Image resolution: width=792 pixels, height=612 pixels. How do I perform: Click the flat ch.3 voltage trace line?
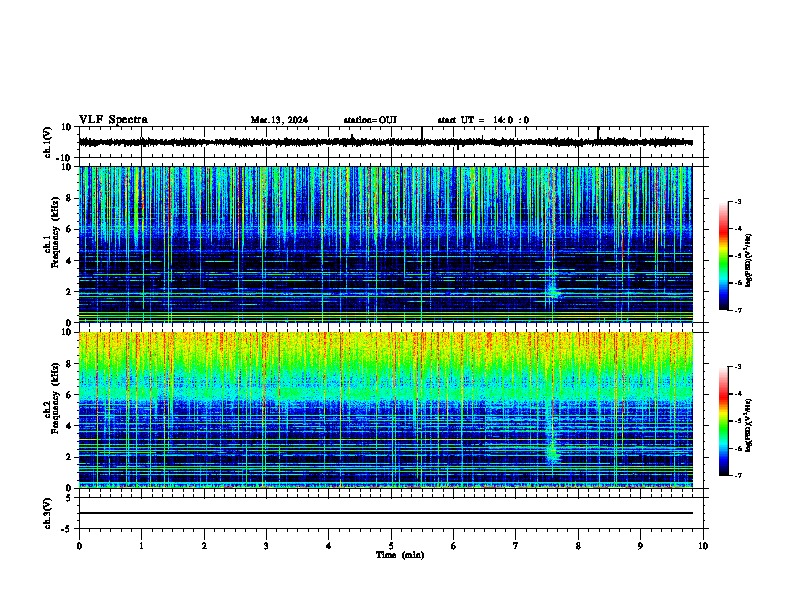click(385, 513)
